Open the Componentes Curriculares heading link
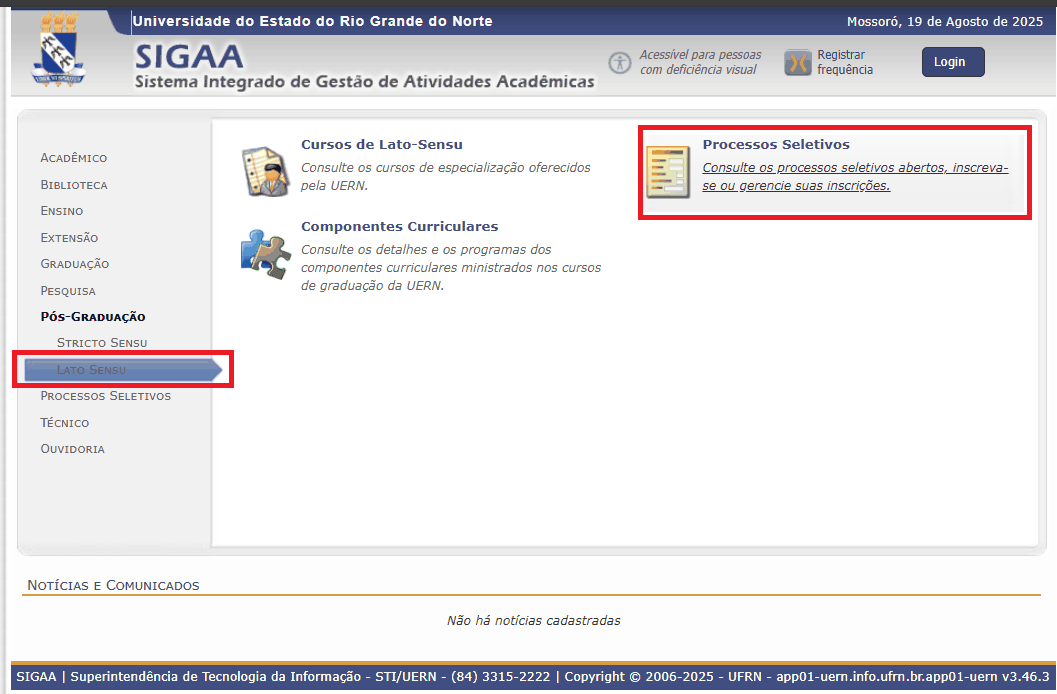This screenshot has width=1057, height=694. [x=399, y=227]
